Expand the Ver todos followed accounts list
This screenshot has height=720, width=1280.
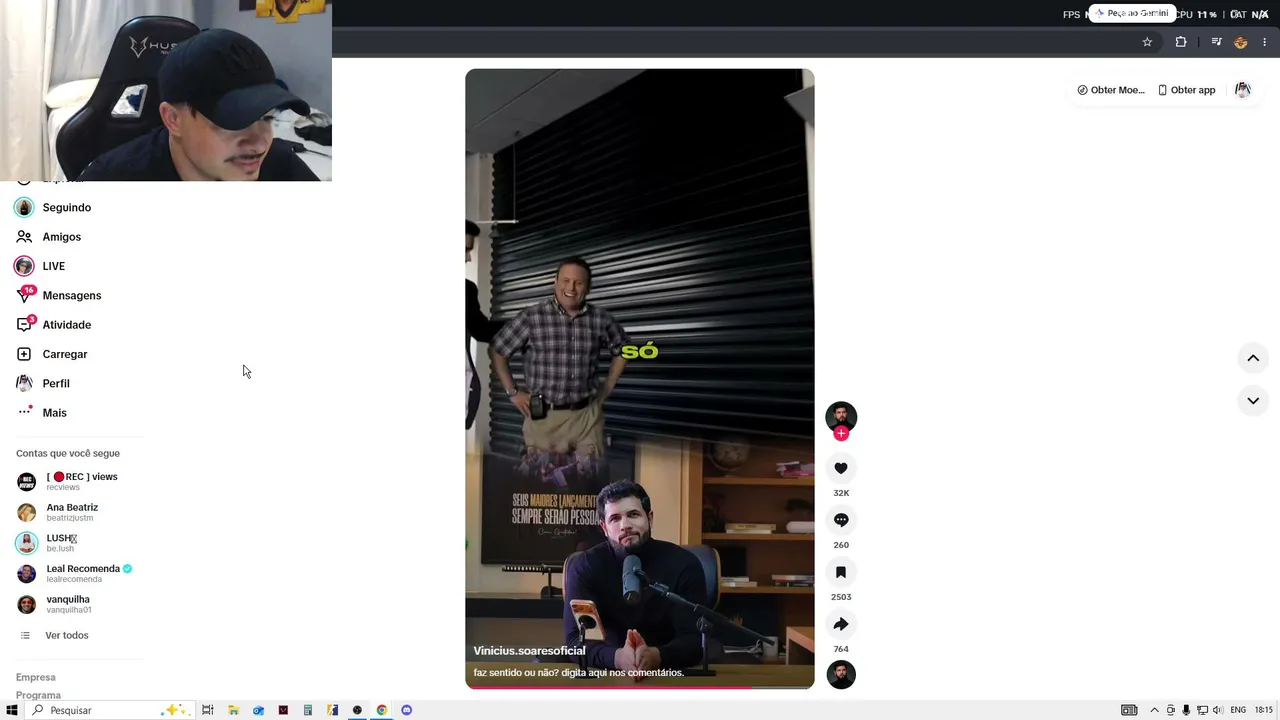tap(54, 636)
